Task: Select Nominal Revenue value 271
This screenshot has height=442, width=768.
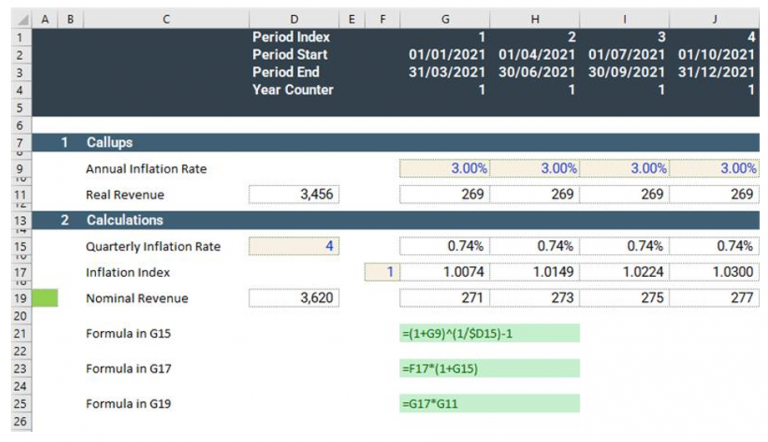Action: (445, 298)
